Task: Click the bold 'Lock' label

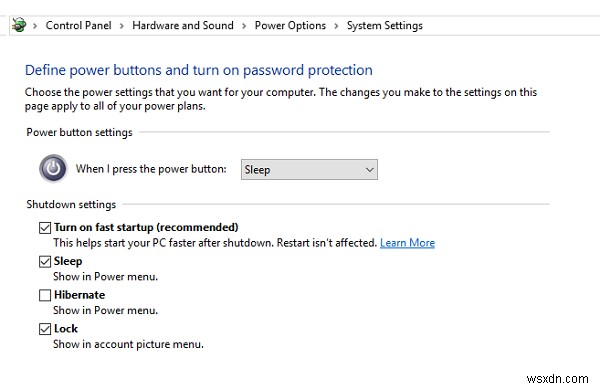Action: (x=66, y=329)
